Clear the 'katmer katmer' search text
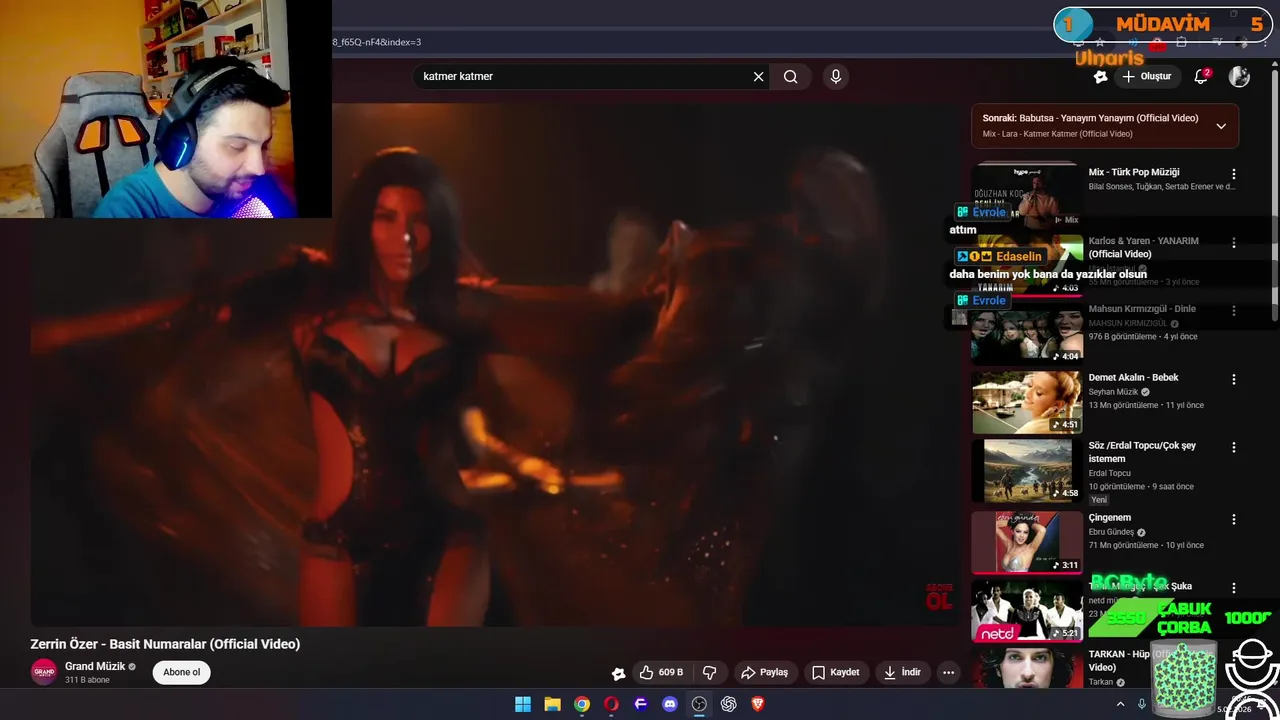 [758, 76]
